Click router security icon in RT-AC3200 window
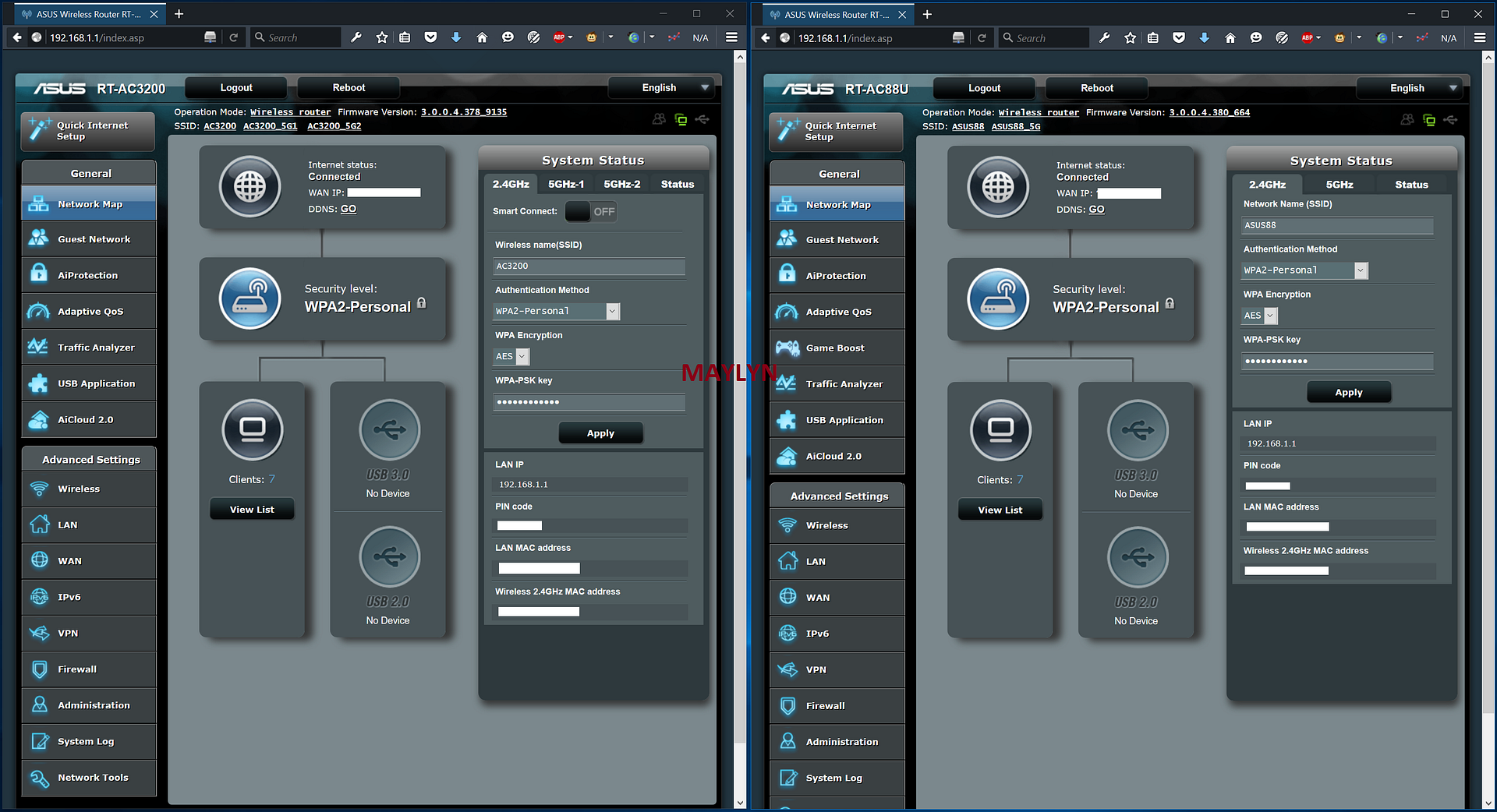 point(250,299)
